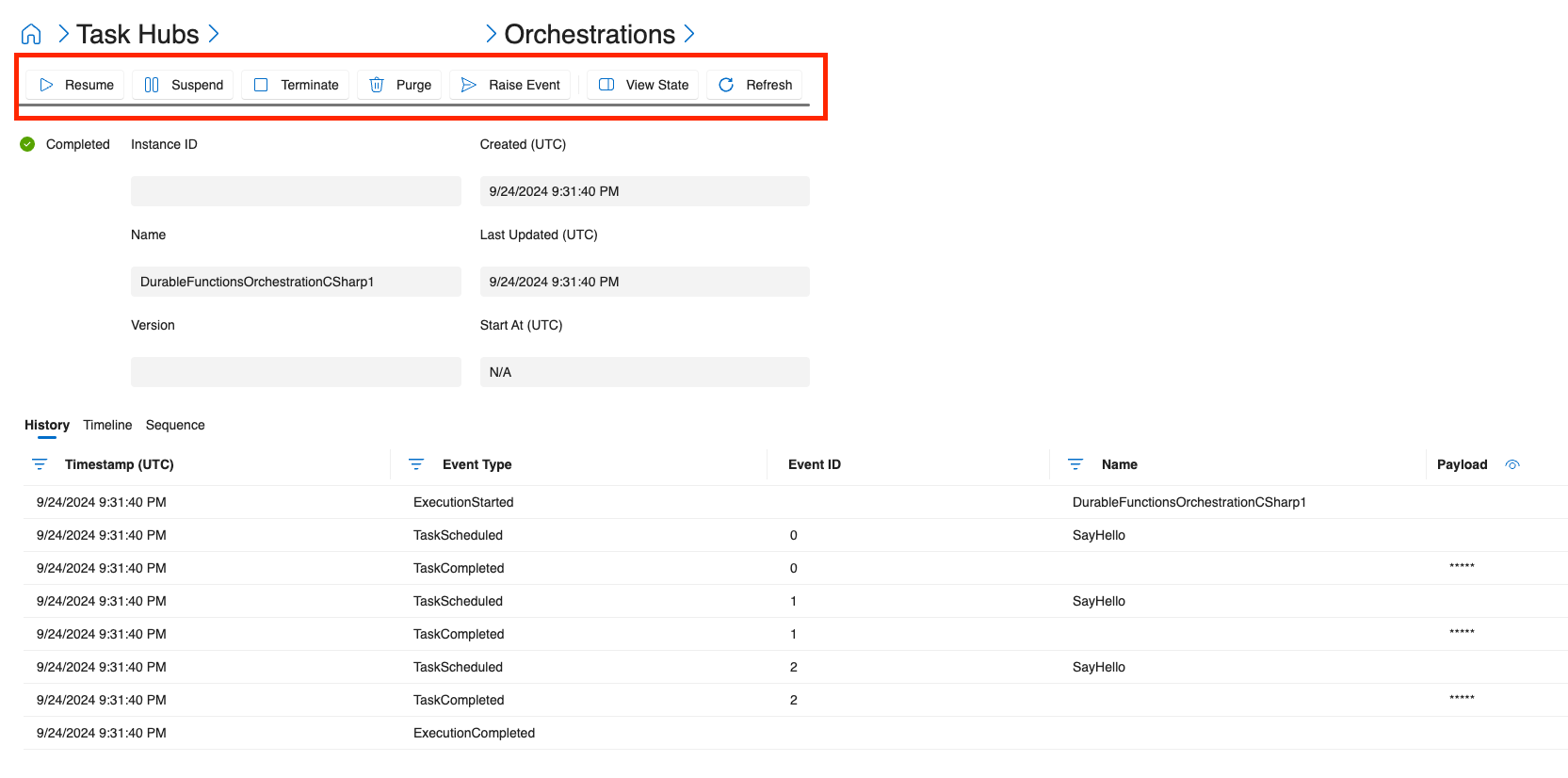
Task: Click the Refresh circular arrow icon
Action: tap(726, 85)
